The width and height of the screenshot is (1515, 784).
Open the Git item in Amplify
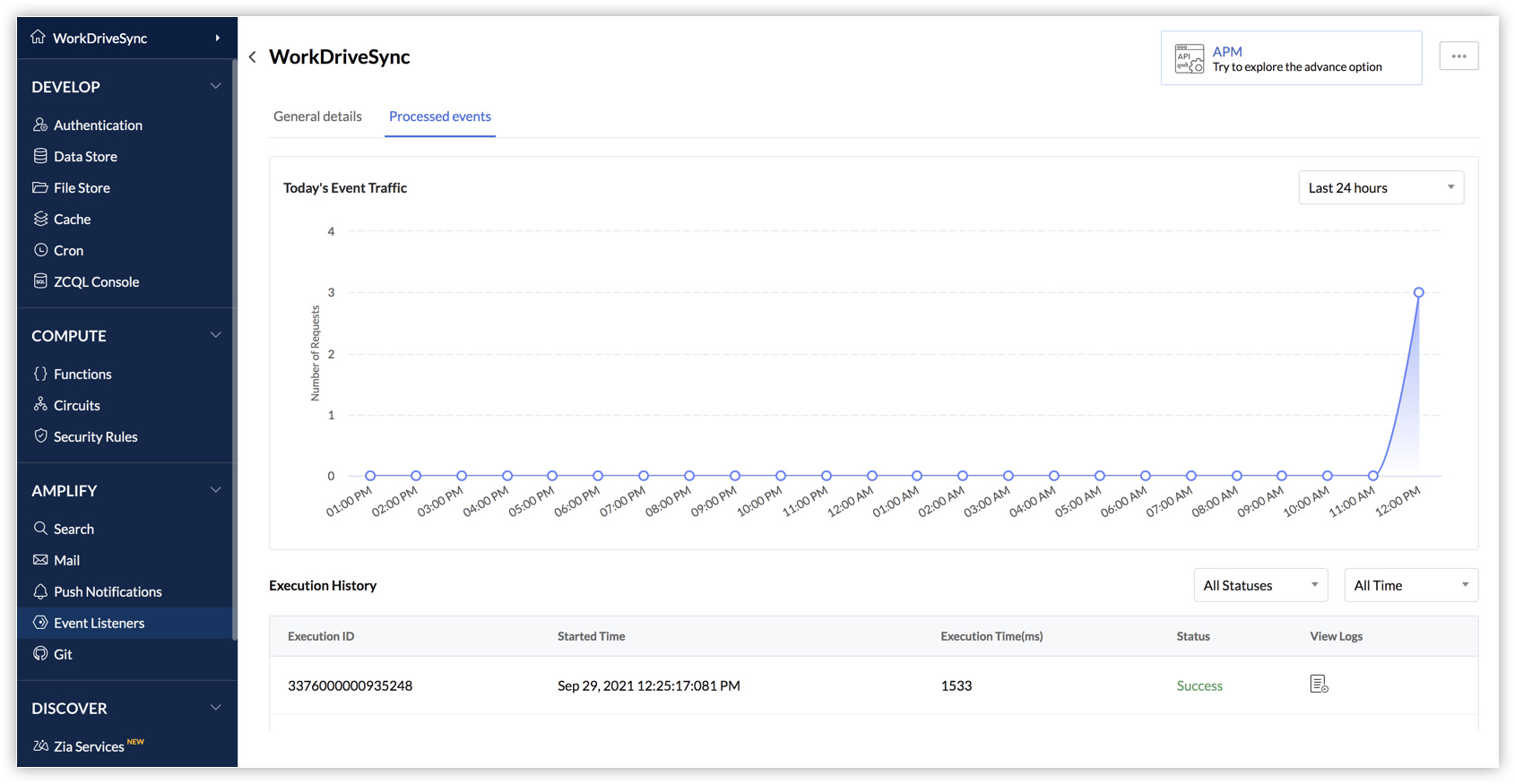click(x=63, y=655)
